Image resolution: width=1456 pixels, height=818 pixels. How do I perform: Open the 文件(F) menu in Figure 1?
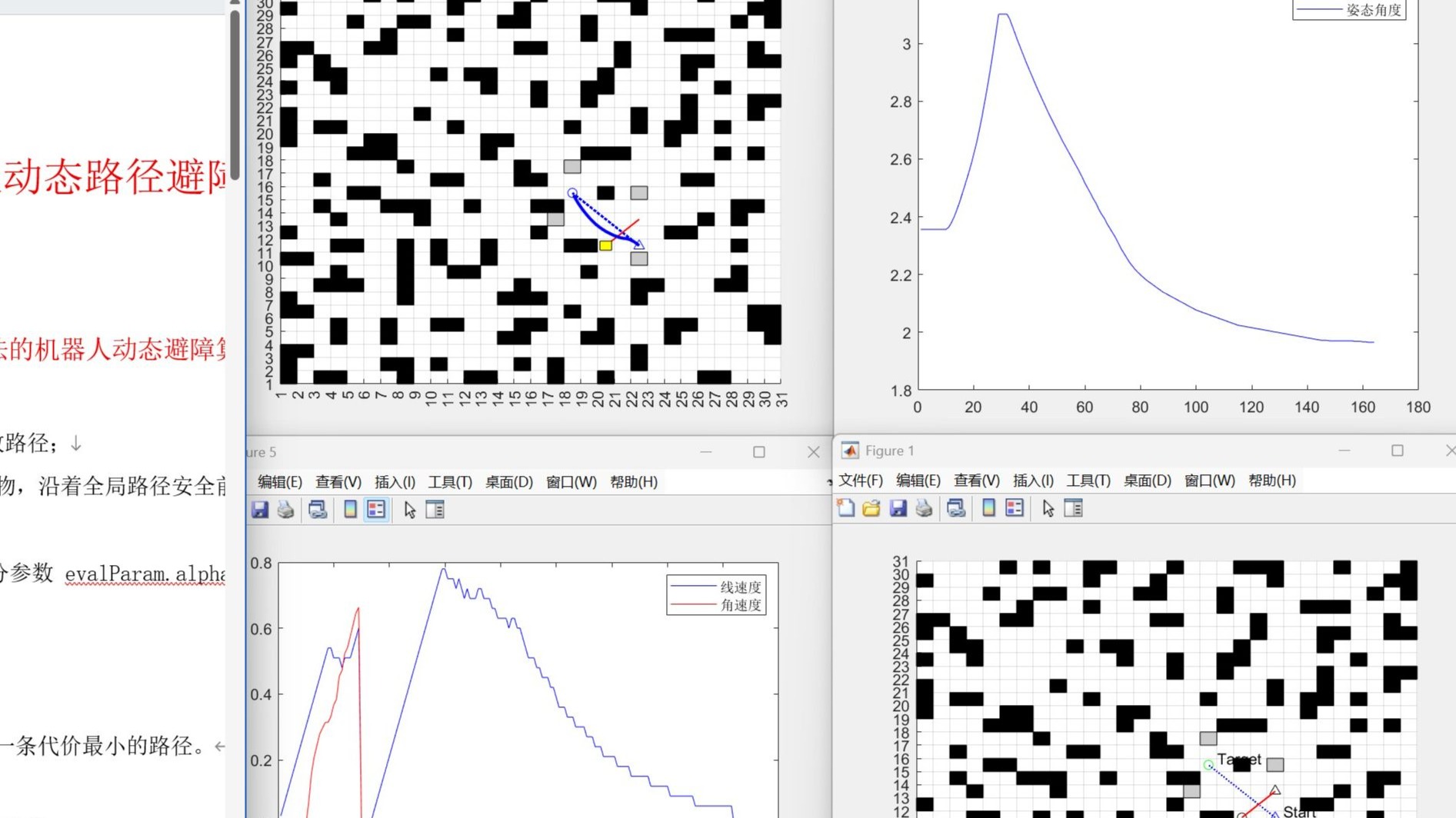click(861, 480)
